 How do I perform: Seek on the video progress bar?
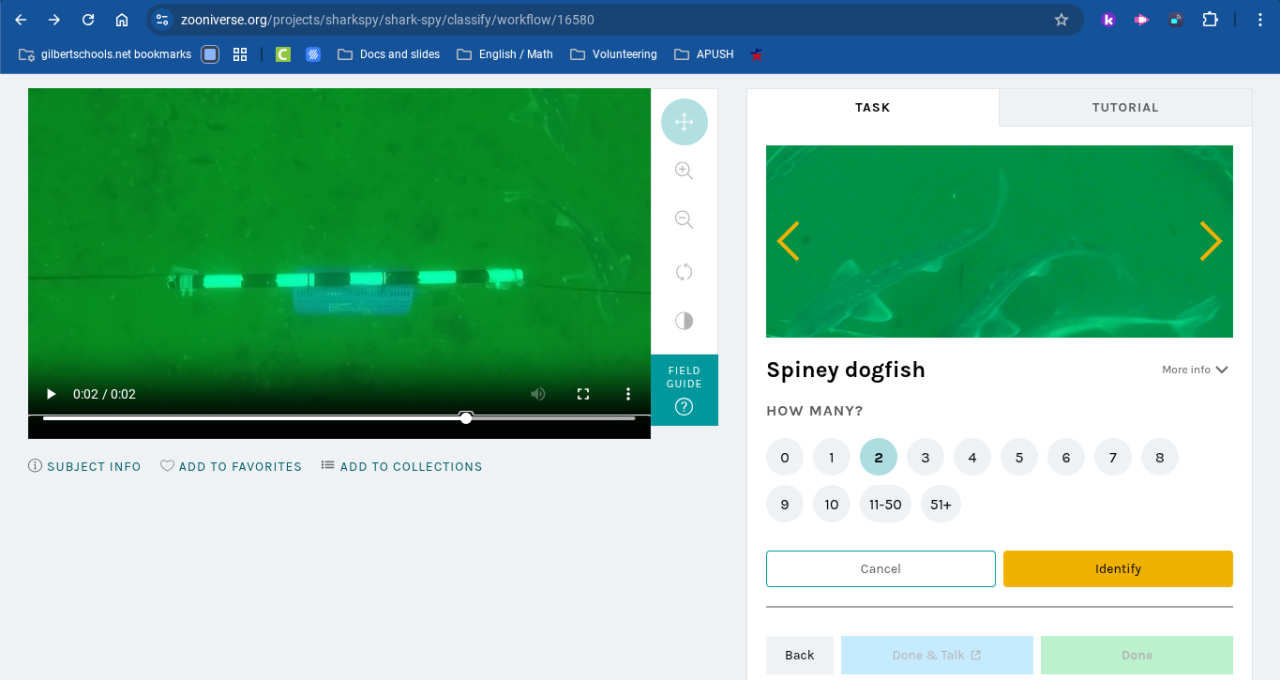[x=339, y=417]
